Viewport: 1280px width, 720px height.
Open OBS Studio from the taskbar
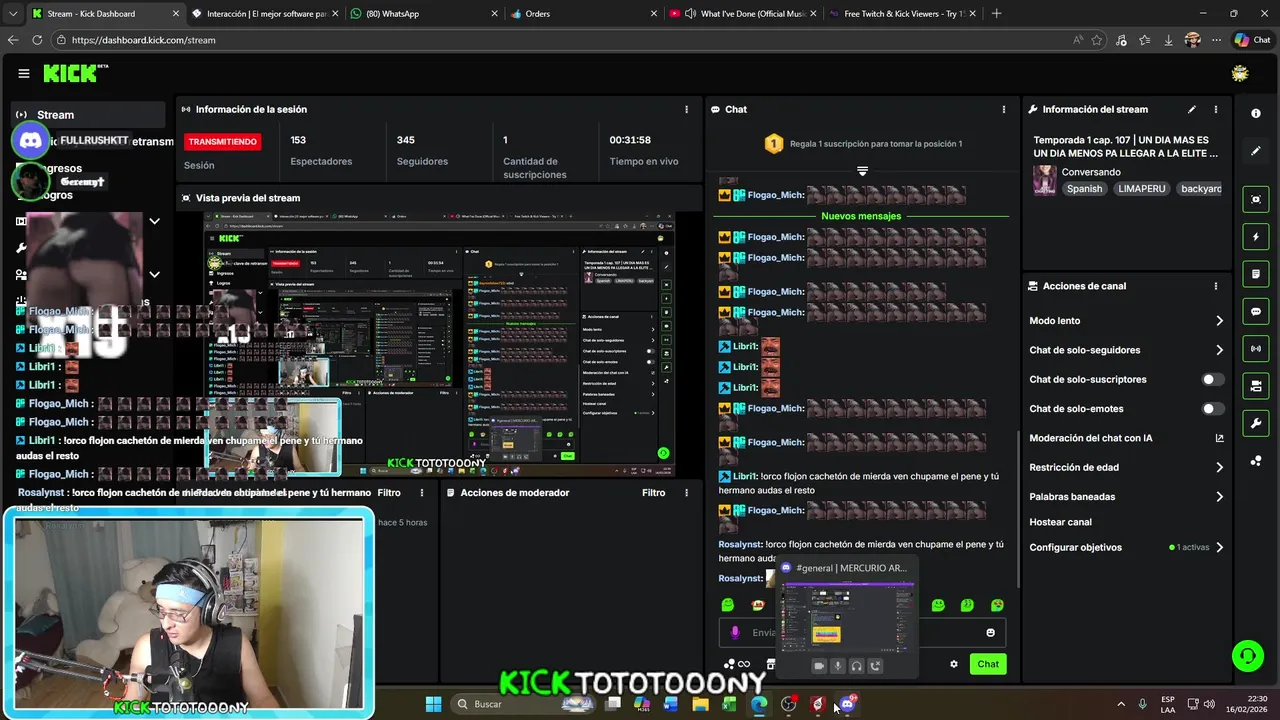coord(789,704)
